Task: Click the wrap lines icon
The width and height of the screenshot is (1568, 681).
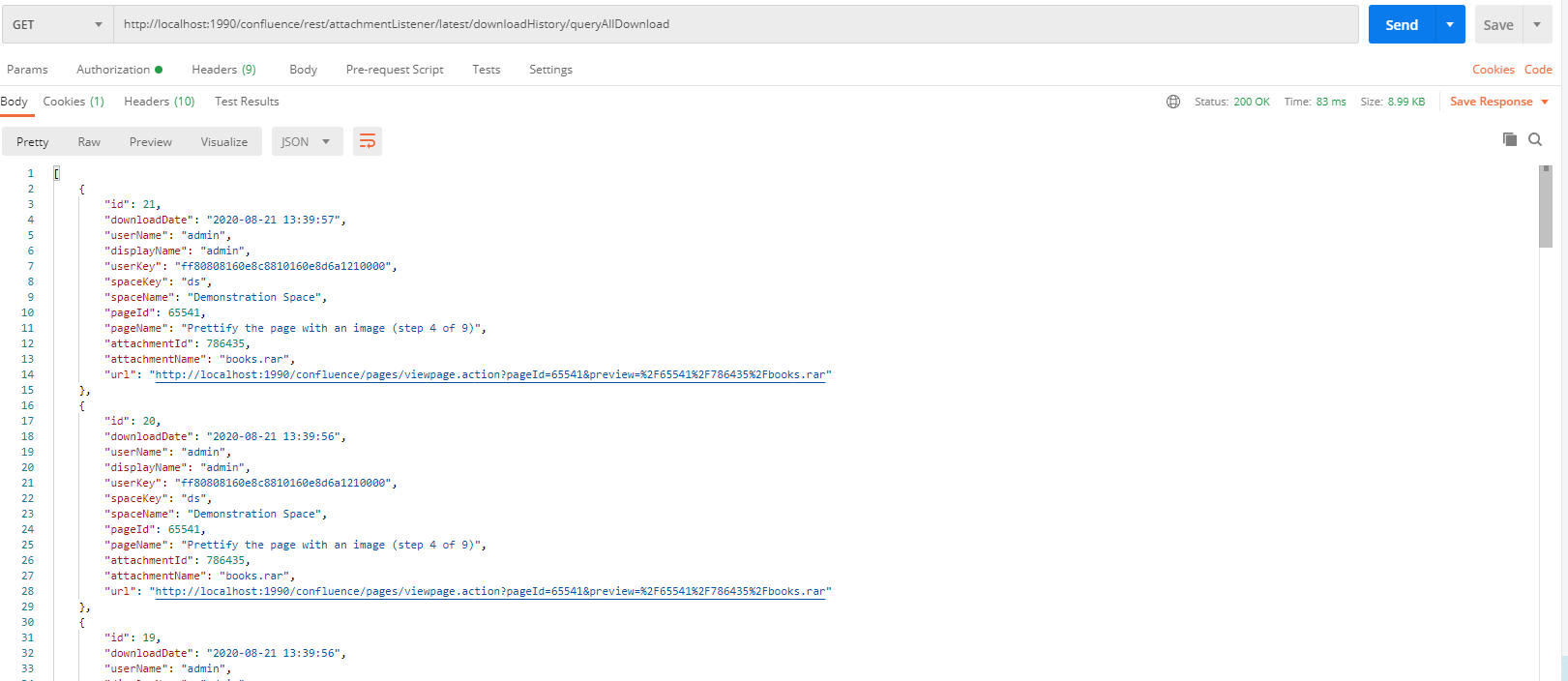Action: [367, 142]
